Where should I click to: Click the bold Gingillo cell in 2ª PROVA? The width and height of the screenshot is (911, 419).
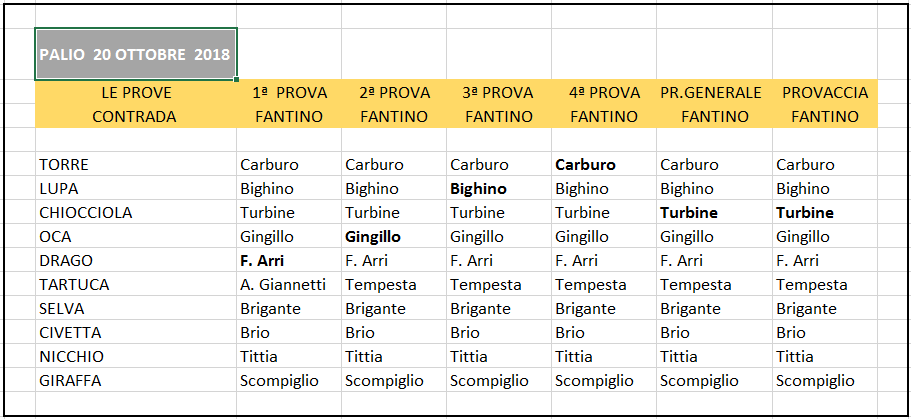click(393, 237)
